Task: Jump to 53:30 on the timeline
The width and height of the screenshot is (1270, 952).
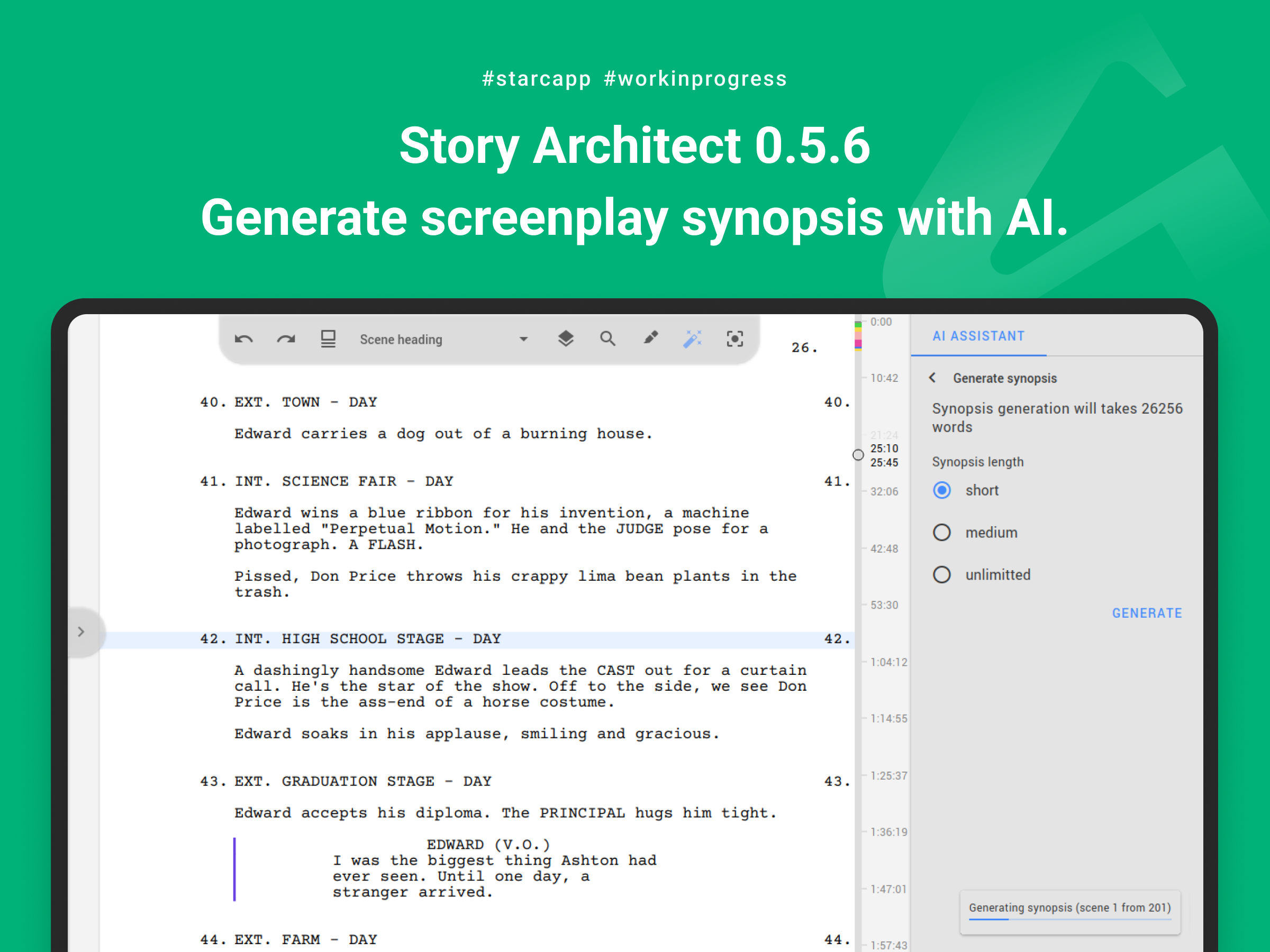Action: coord(884,605)
